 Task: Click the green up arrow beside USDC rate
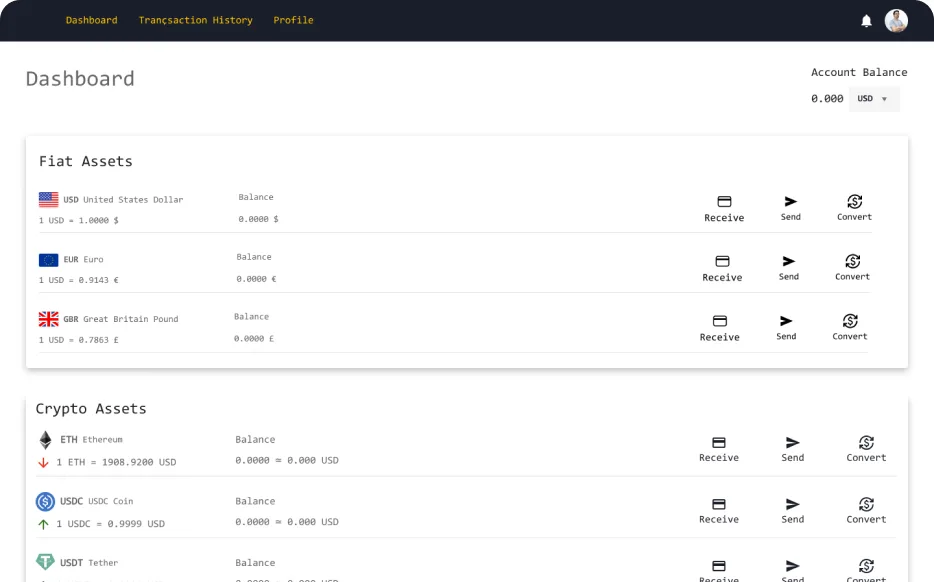pyautogui.click(x=43, y=524)
